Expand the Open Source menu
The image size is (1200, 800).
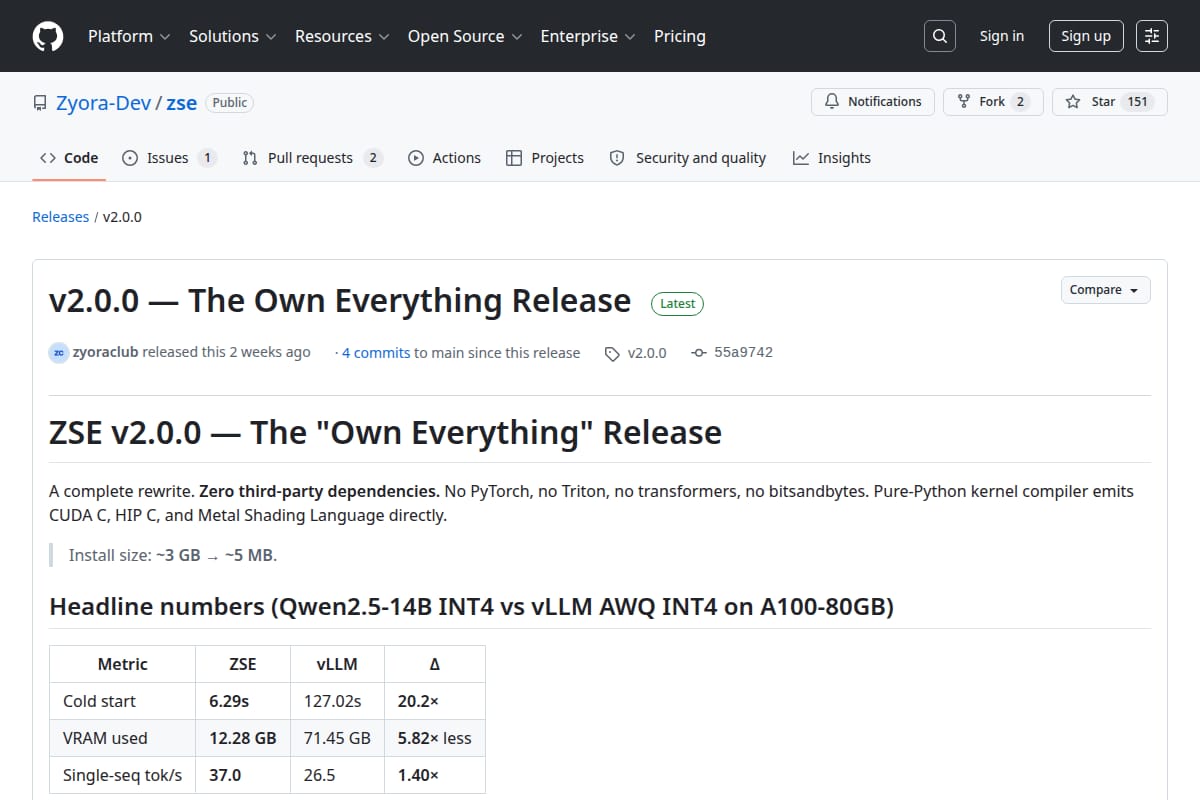point(465,36)
